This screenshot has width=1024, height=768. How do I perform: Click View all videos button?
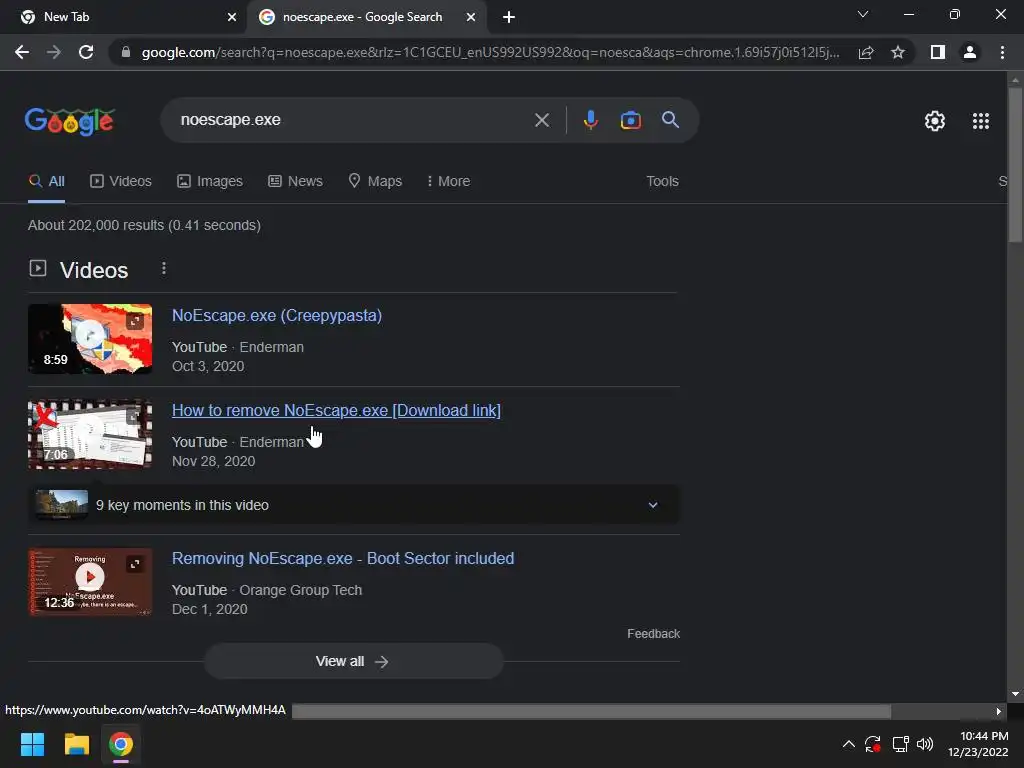(353, 661)
